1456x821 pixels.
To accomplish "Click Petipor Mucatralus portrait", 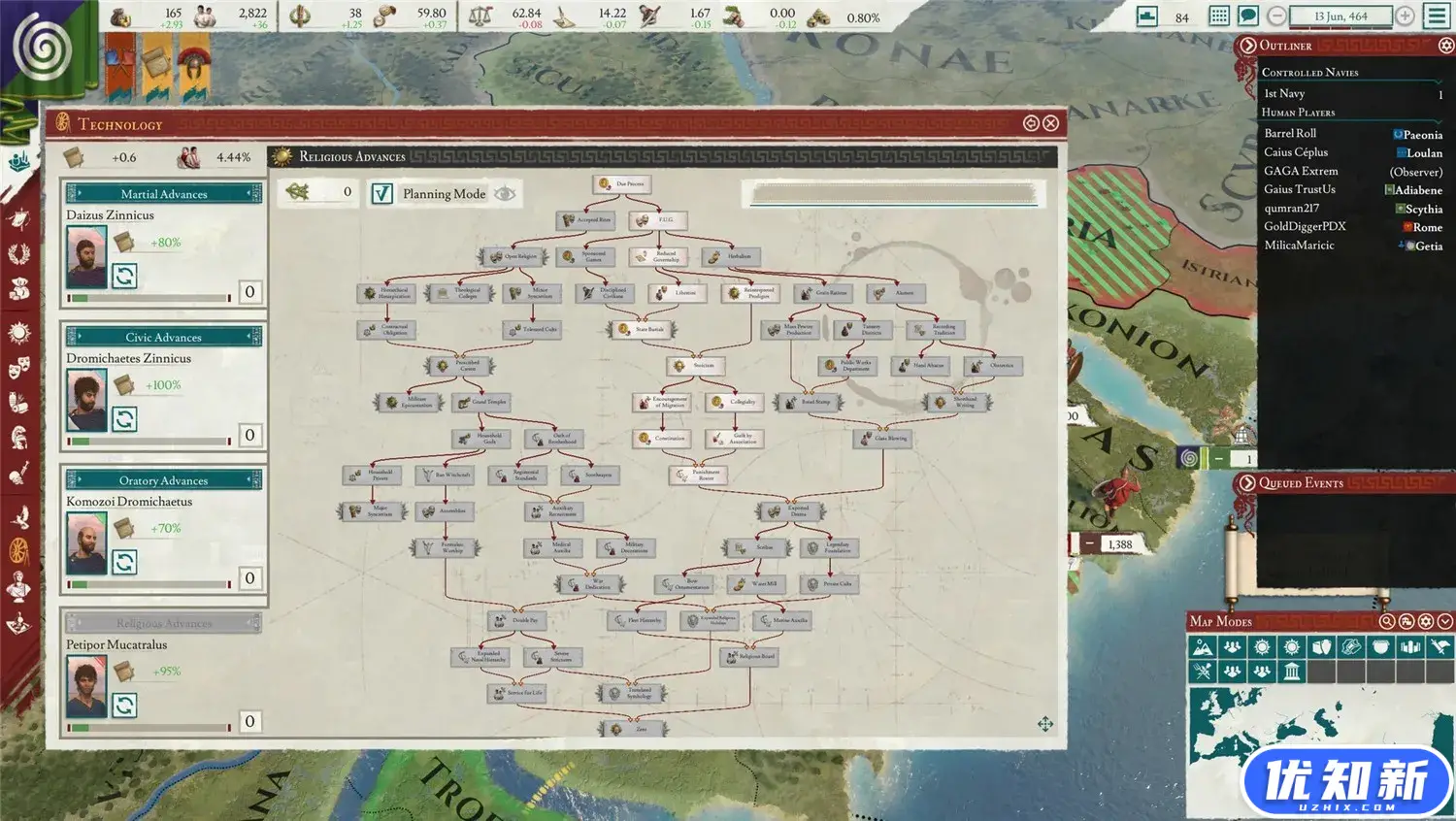I will pos(86,686).
